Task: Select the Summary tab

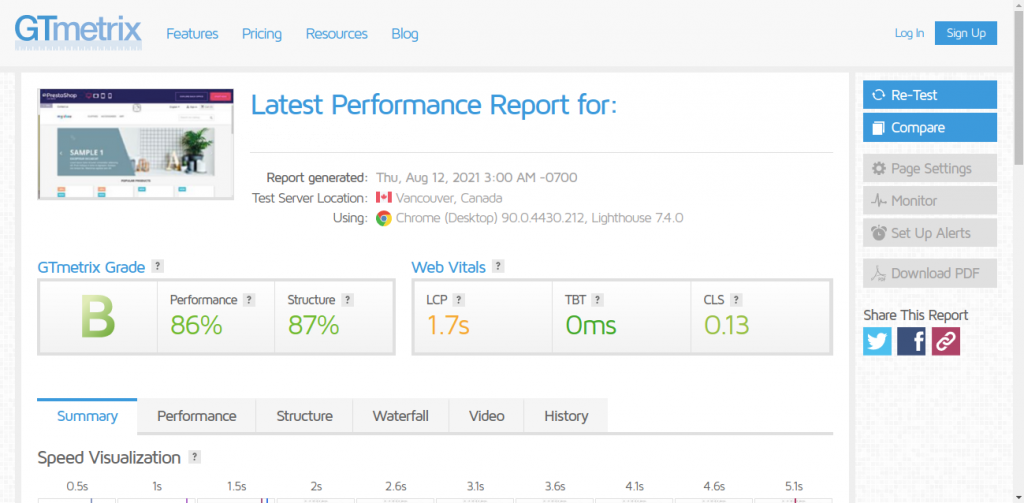Action: (88, 416)
